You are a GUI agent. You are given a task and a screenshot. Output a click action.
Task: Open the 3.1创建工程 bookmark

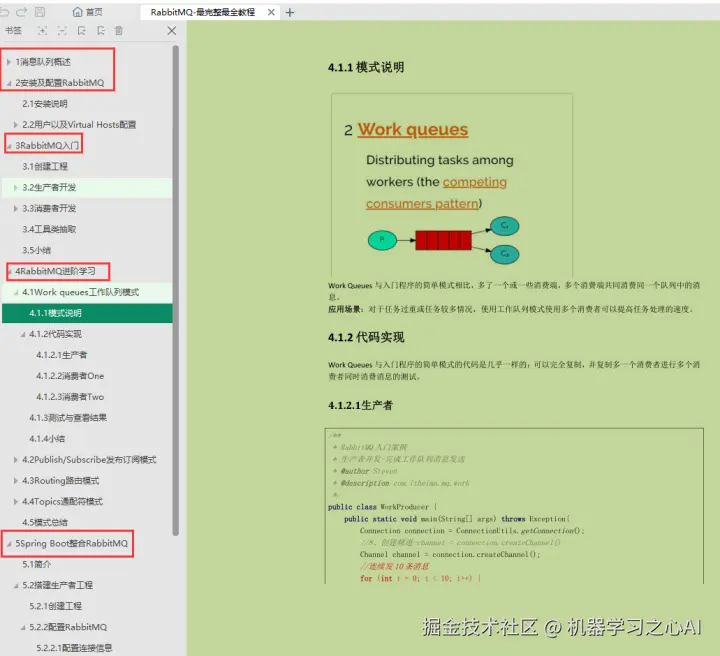[45, 167]
